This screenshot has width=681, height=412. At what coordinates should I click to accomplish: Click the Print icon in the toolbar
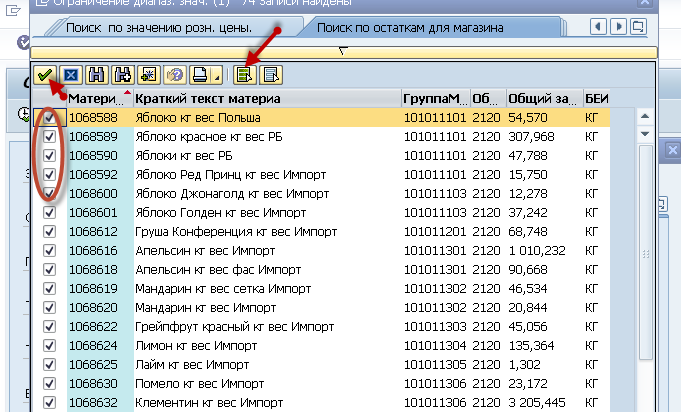coord(201,75)
